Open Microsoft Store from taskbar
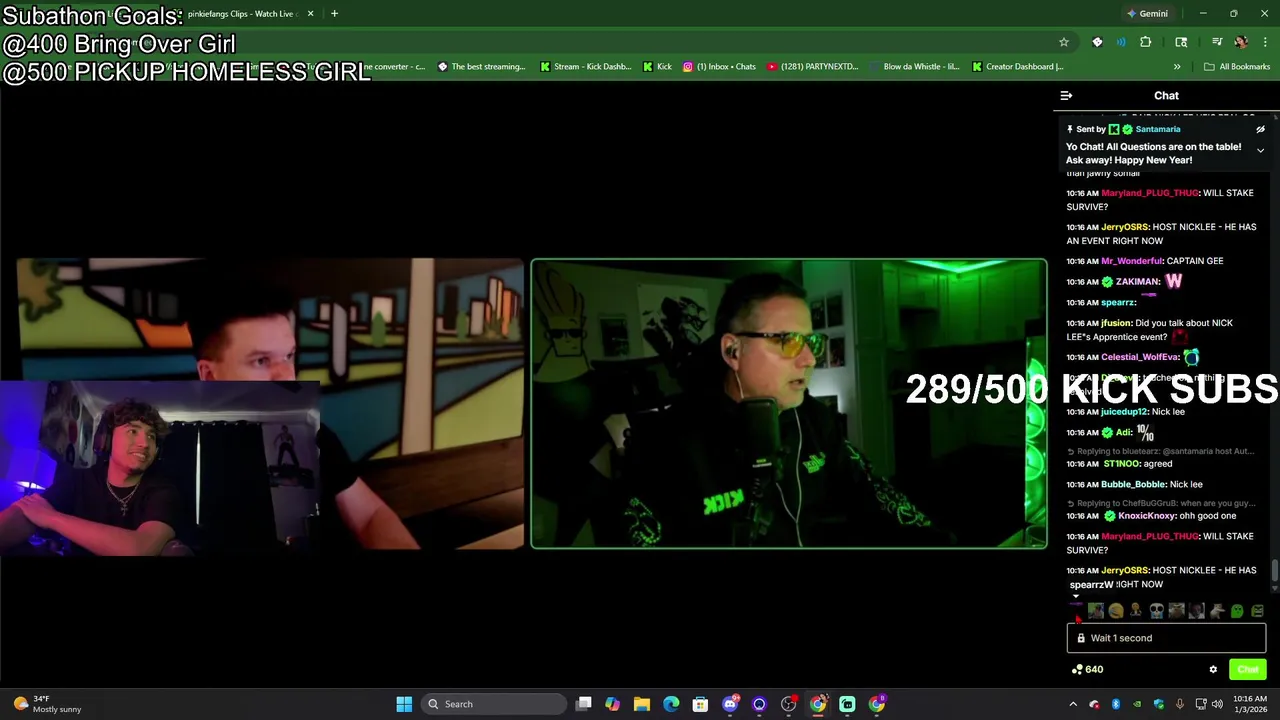 coord(700,704)
